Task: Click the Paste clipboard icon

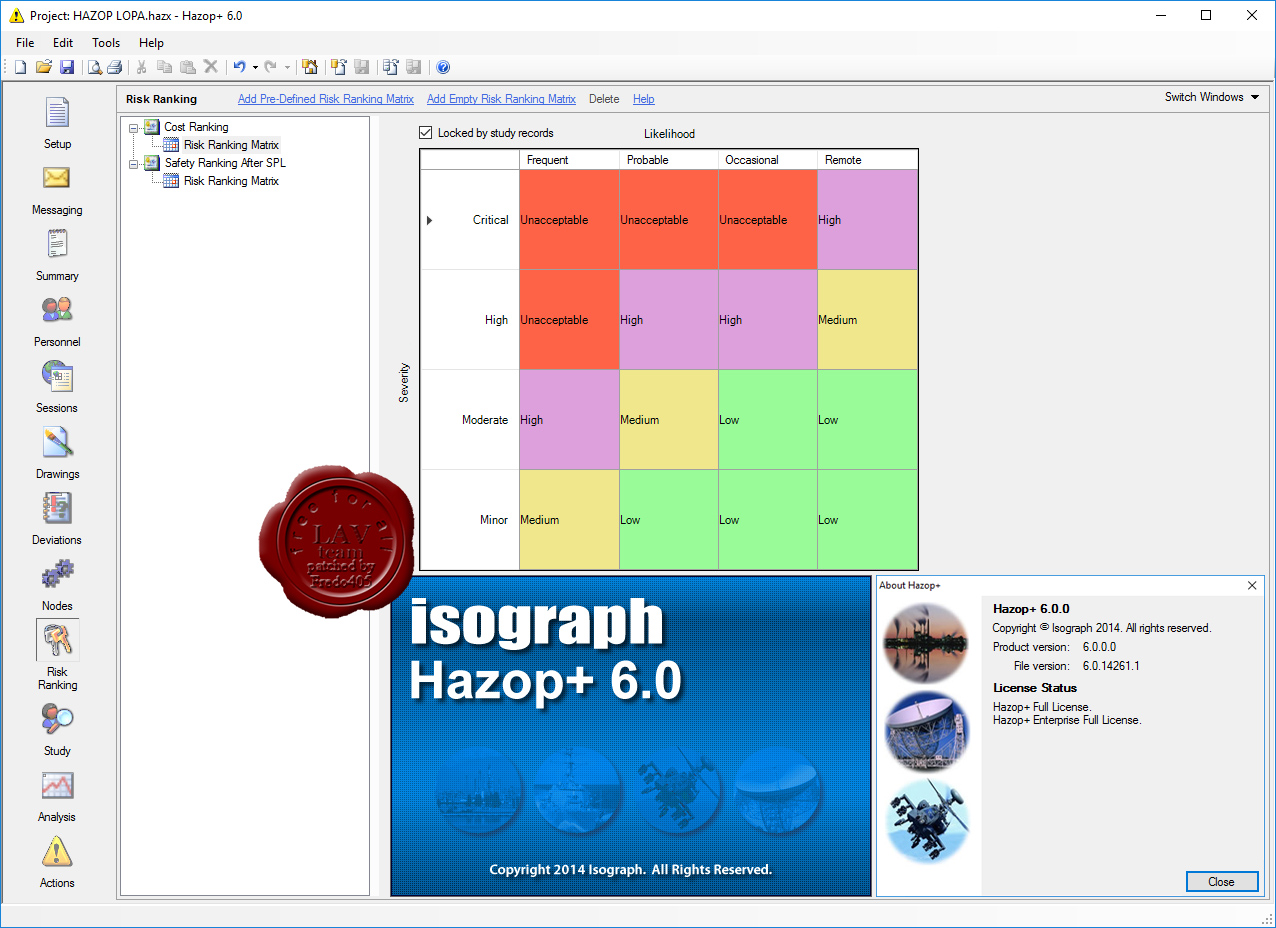Action: click(x=188, y=67)
